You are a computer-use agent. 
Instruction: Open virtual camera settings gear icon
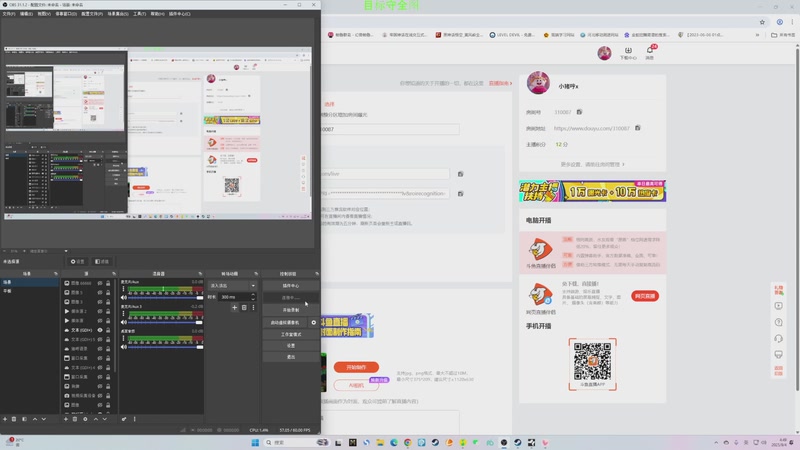pyautogui.click(x=314, y=322)
